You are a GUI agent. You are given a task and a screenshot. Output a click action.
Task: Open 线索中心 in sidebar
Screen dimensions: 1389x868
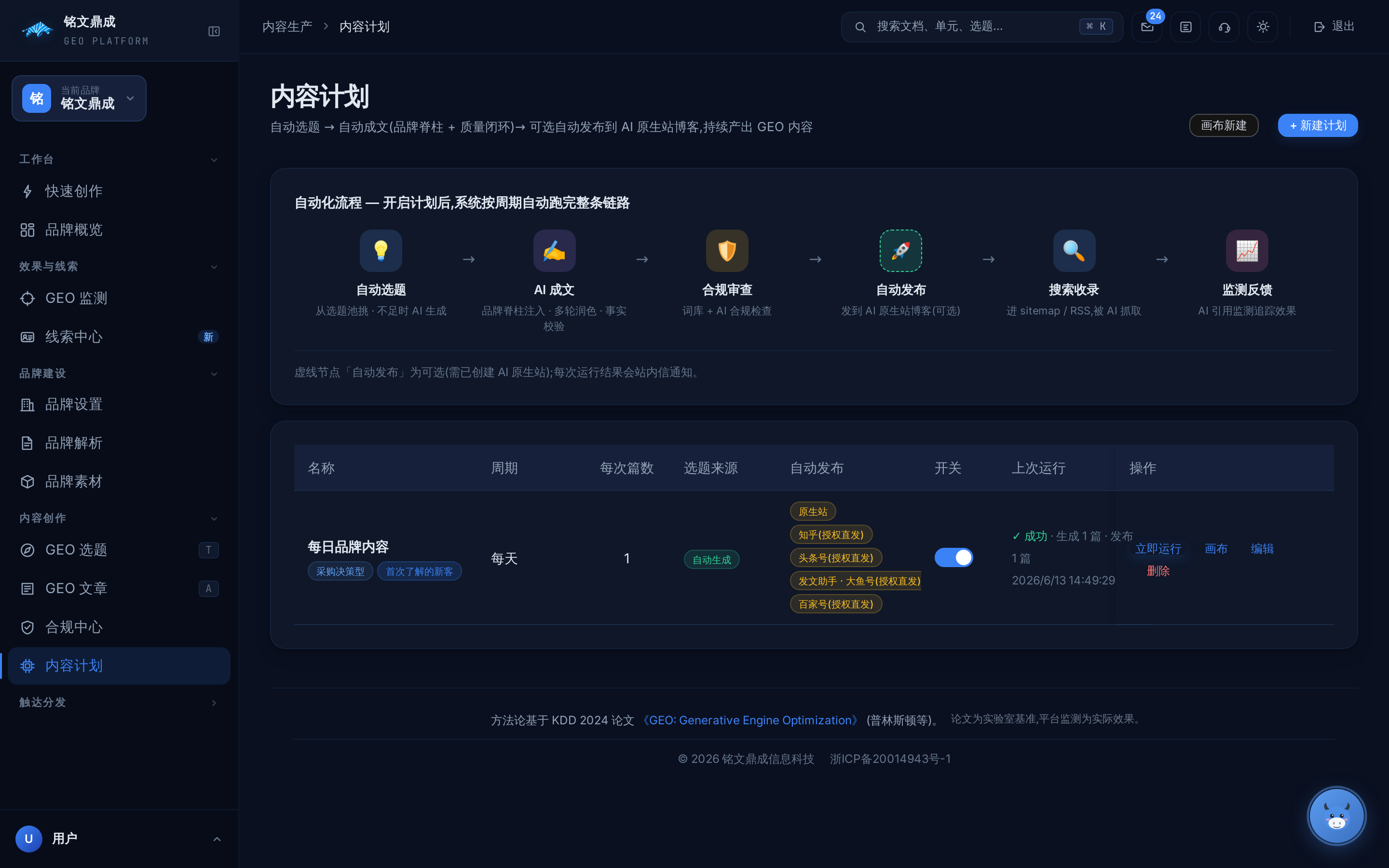(119, 337)
